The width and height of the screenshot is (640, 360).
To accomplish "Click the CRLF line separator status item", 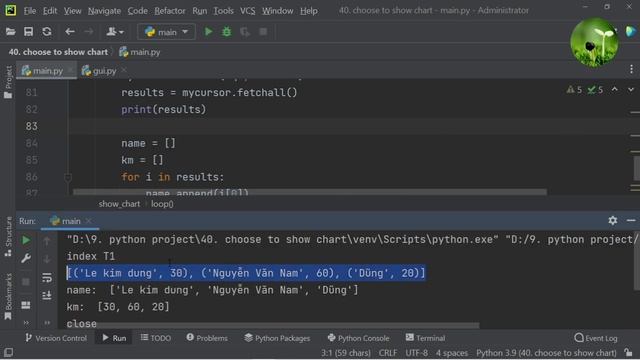I will point(388,353).
